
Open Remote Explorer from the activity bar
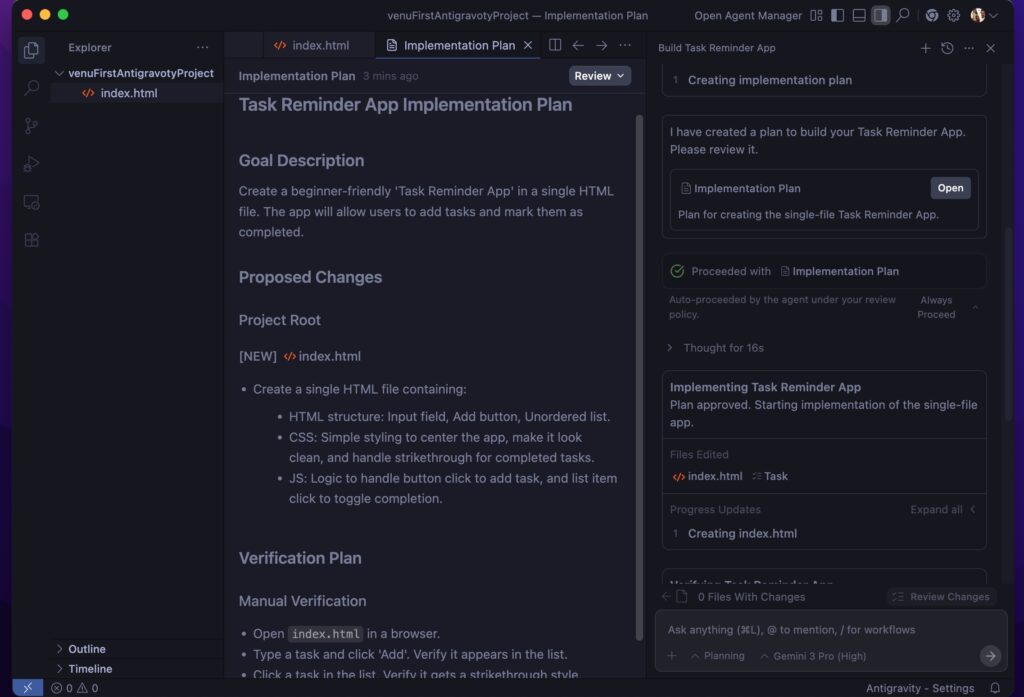tap(31, 202)
